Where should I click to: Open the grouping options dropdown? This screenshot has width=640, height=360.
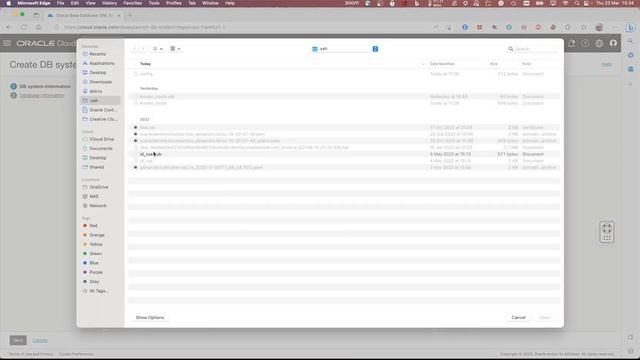(176, 49)
